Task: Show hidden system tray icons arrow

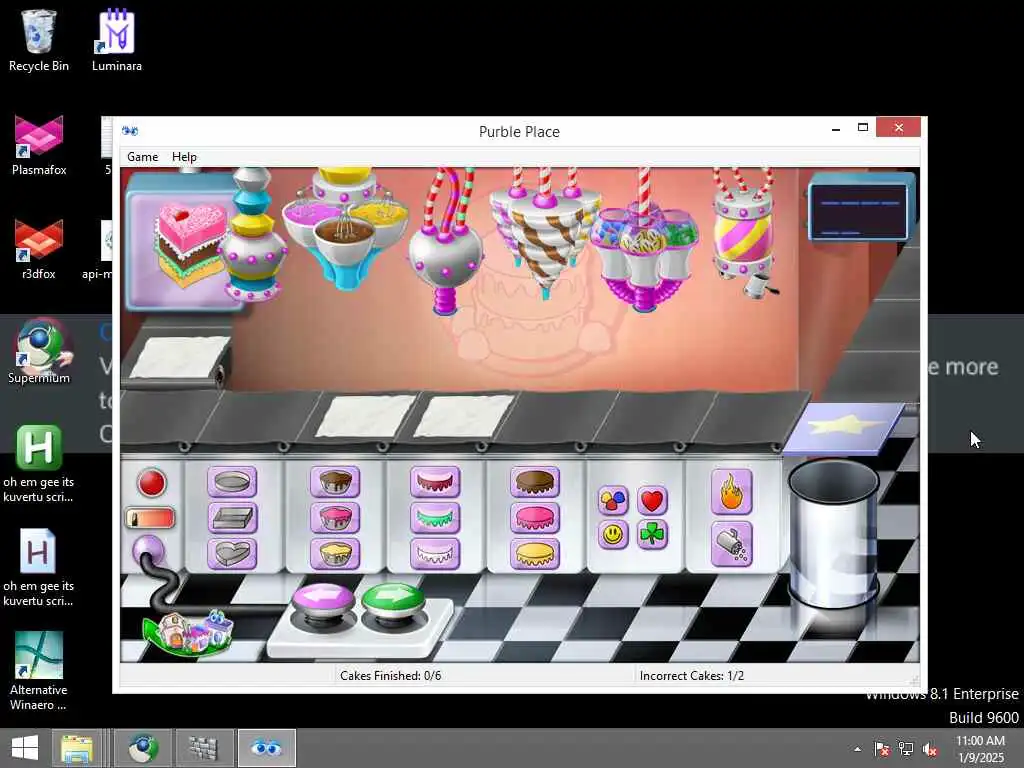Action: coord(857,749)
